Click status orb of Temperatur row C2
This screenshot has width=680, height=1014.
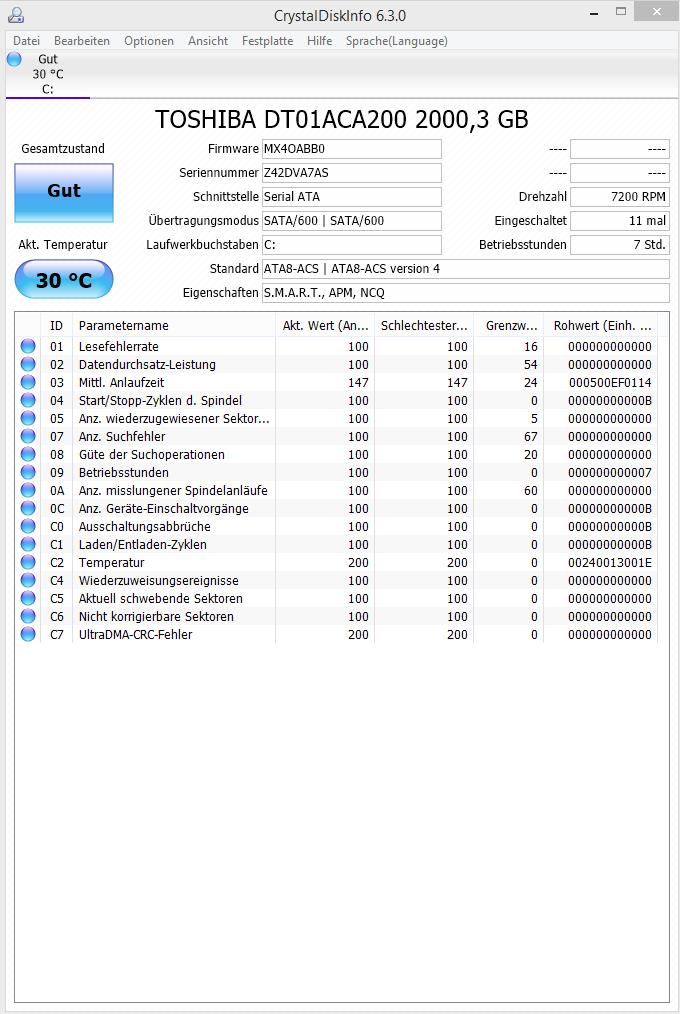point(28,563)
